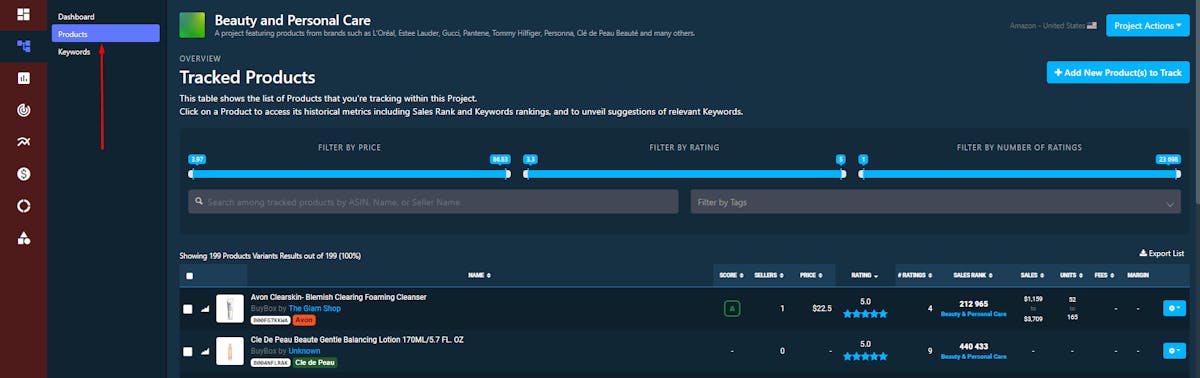Sort table by Sellers column
Screen dimensions: 1200x378
769,275
